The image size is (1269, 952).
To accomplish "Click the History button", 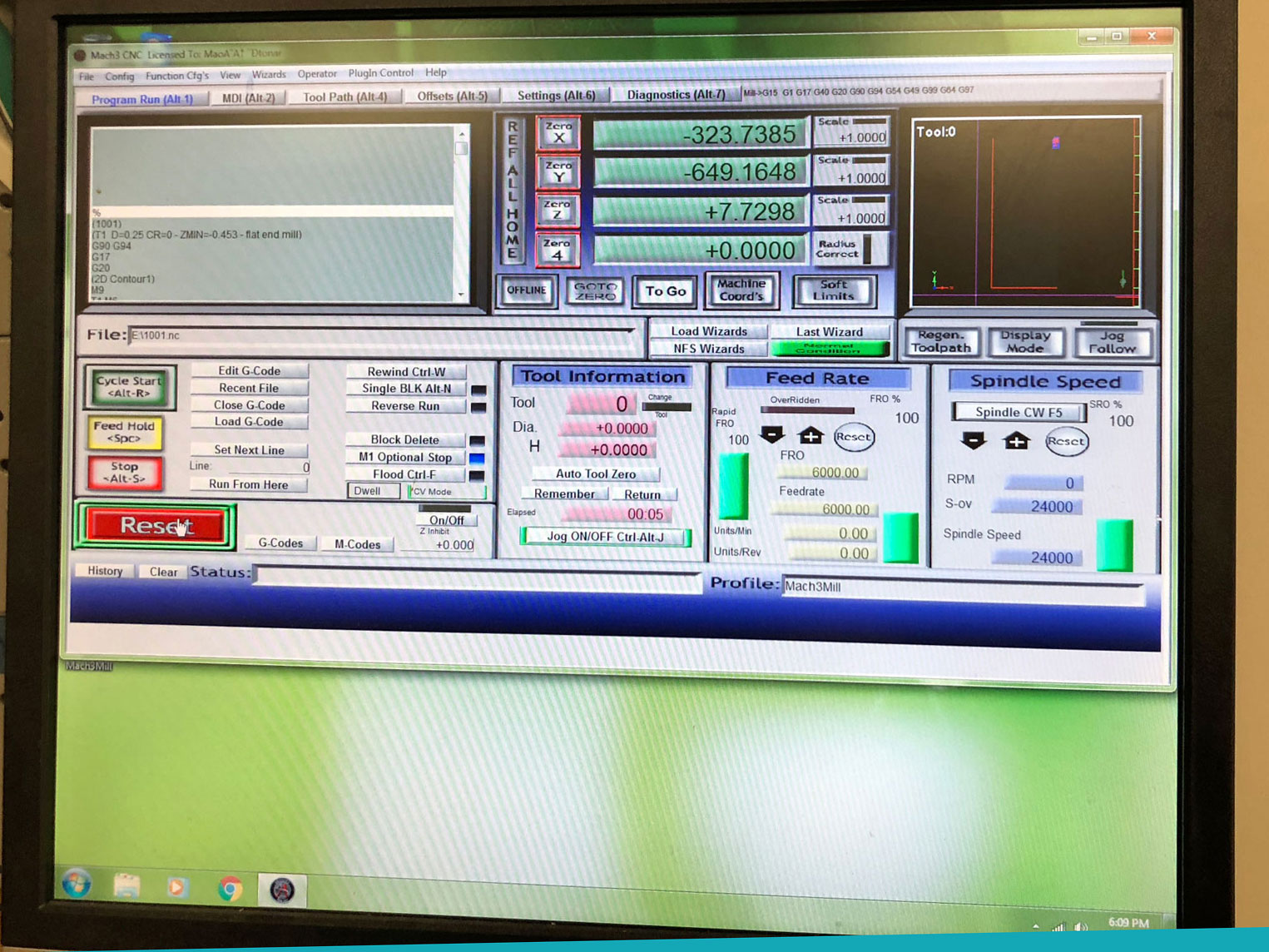I will 105,572.
